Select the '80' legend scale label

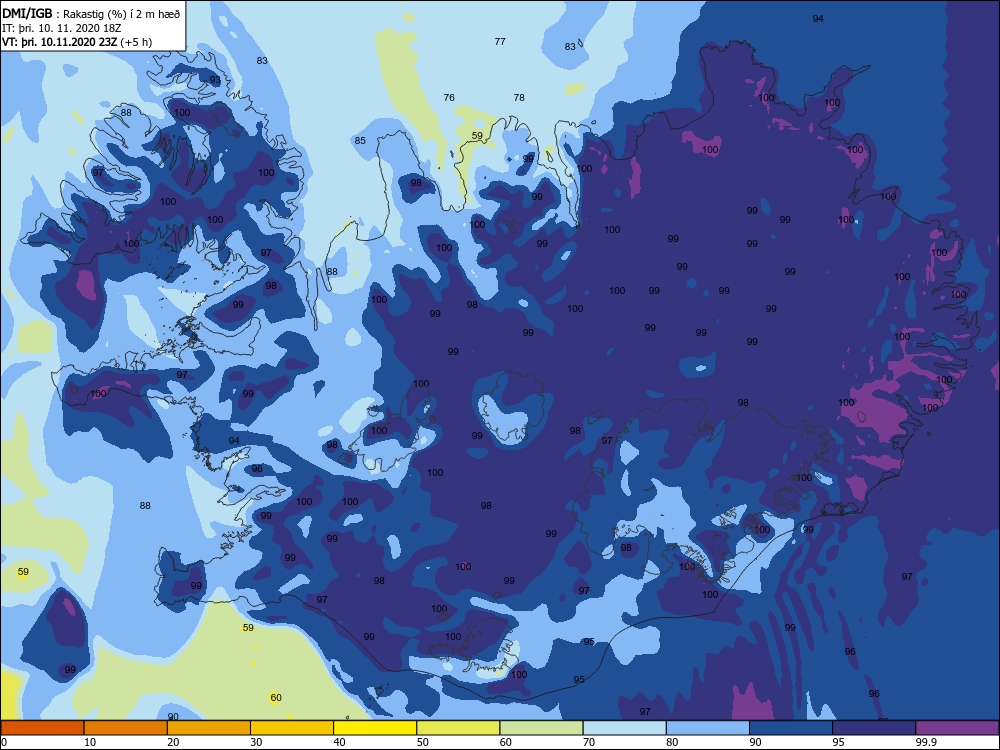tap(672, 742)
